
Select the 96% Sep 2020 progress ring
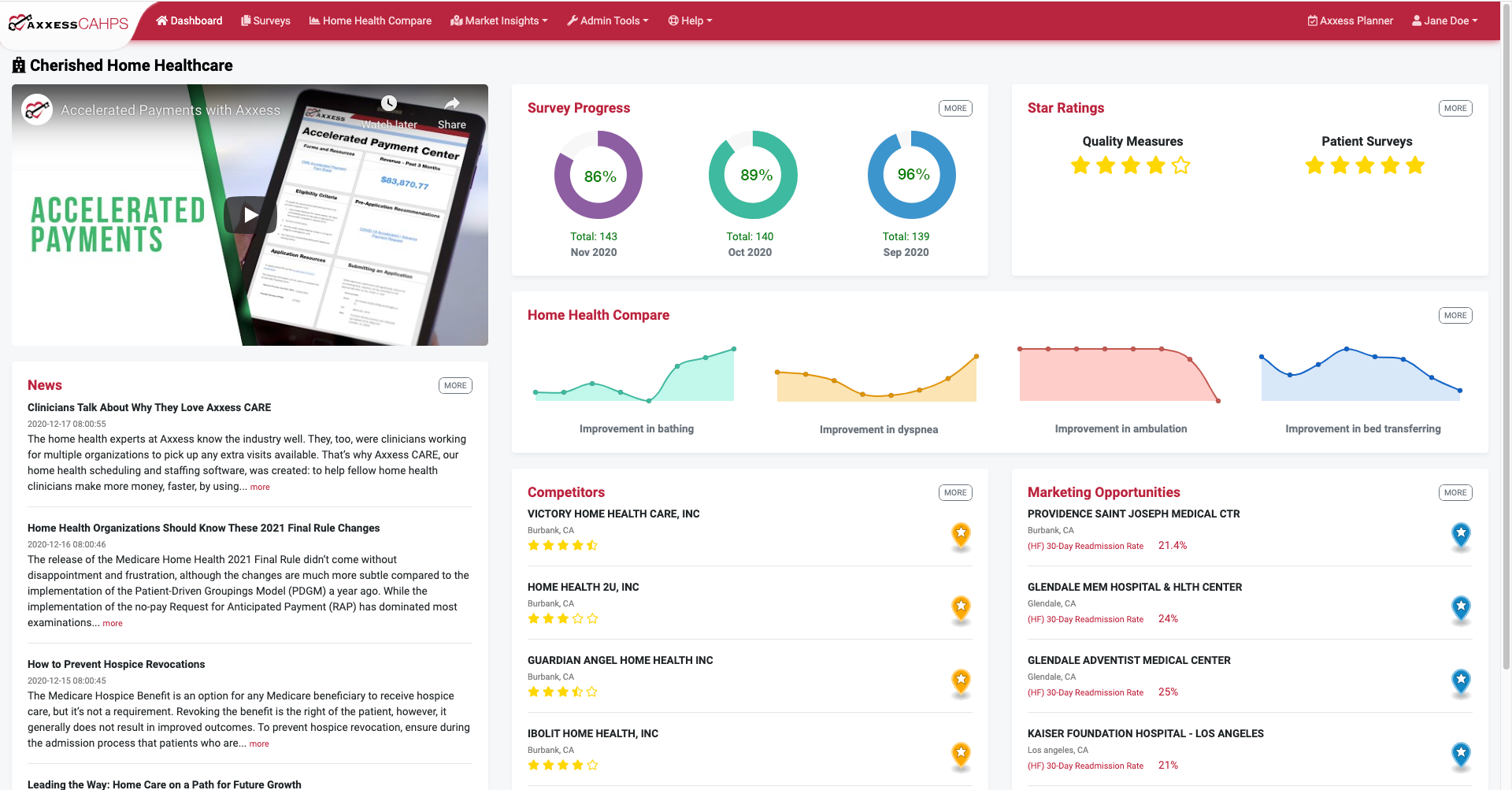912,175
